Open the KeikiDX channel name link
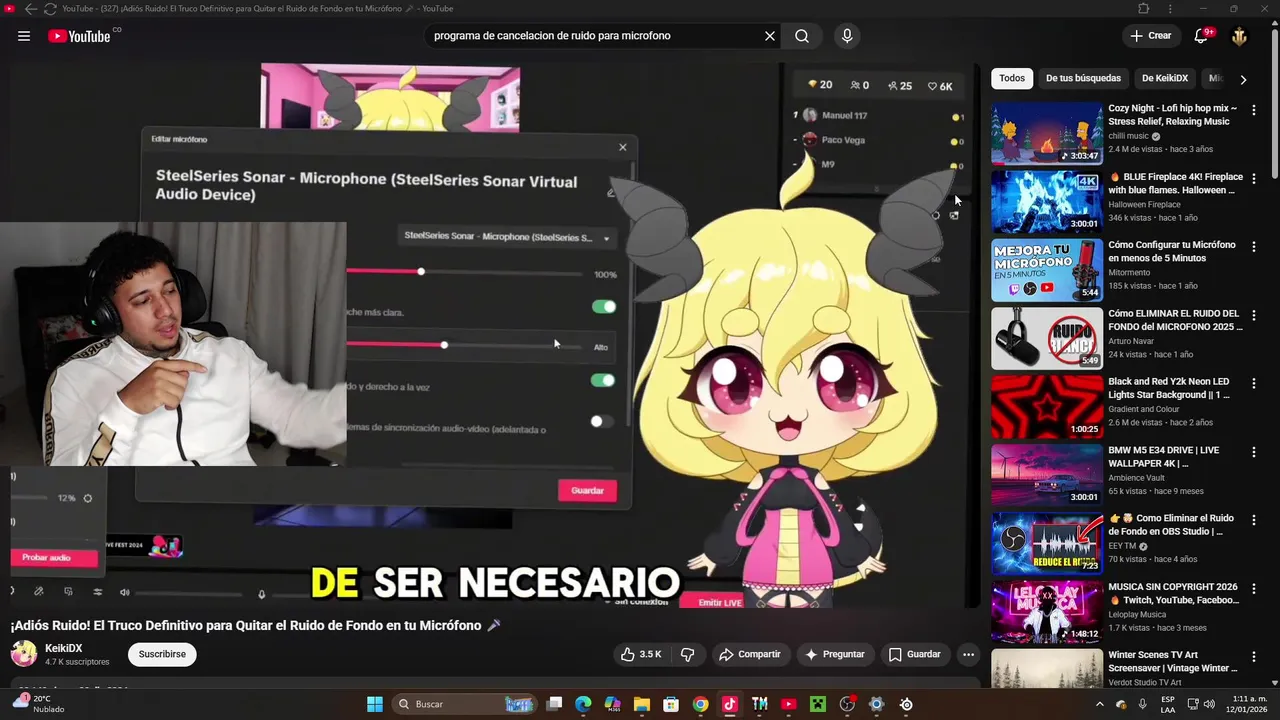The image size is (1280, 720). (x=64, y=648)
